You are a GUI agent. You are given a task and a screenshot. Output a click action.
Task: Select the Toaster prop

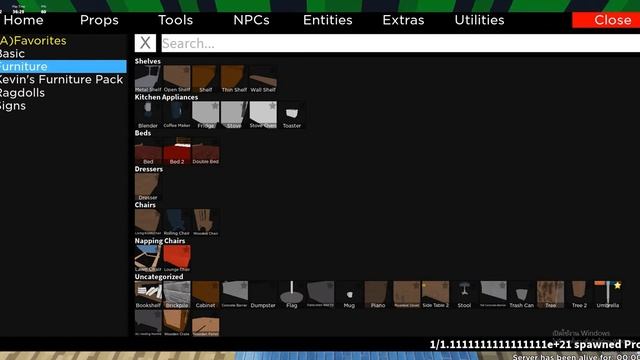click(x=292, y=115)
